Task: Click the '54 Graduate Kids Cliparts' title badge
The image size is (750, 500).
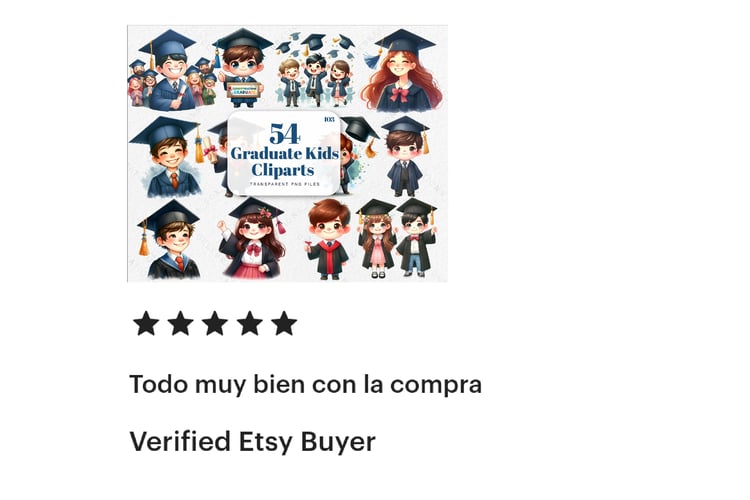Action: (x=284, y=153)
